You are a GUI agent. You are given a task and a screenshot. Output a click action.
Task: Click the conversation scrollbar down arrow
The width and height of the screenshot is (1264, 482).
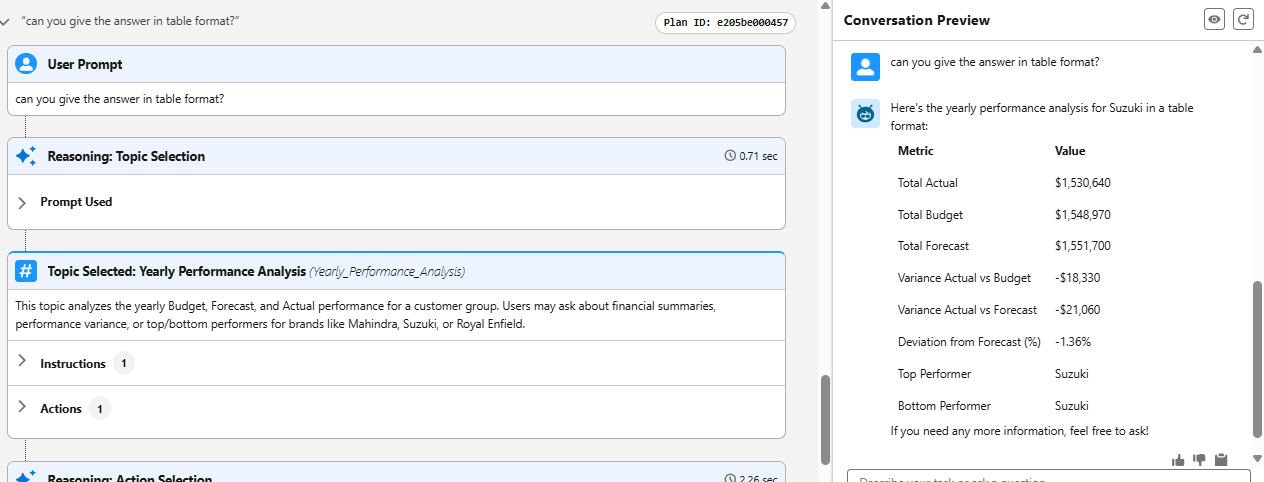click(1257, 459)
